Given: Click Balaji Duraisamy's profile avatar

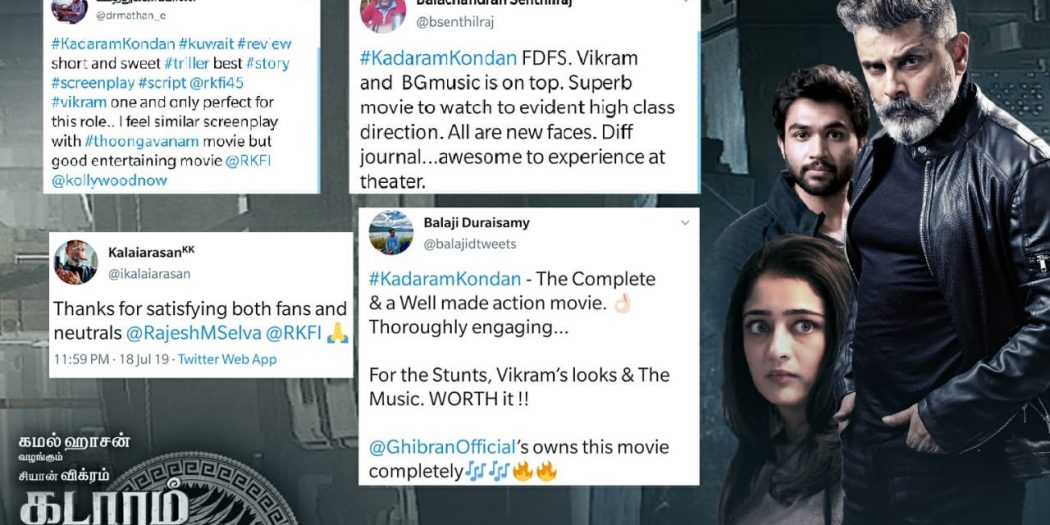Looking at the screenshot, I should [391, 232].
